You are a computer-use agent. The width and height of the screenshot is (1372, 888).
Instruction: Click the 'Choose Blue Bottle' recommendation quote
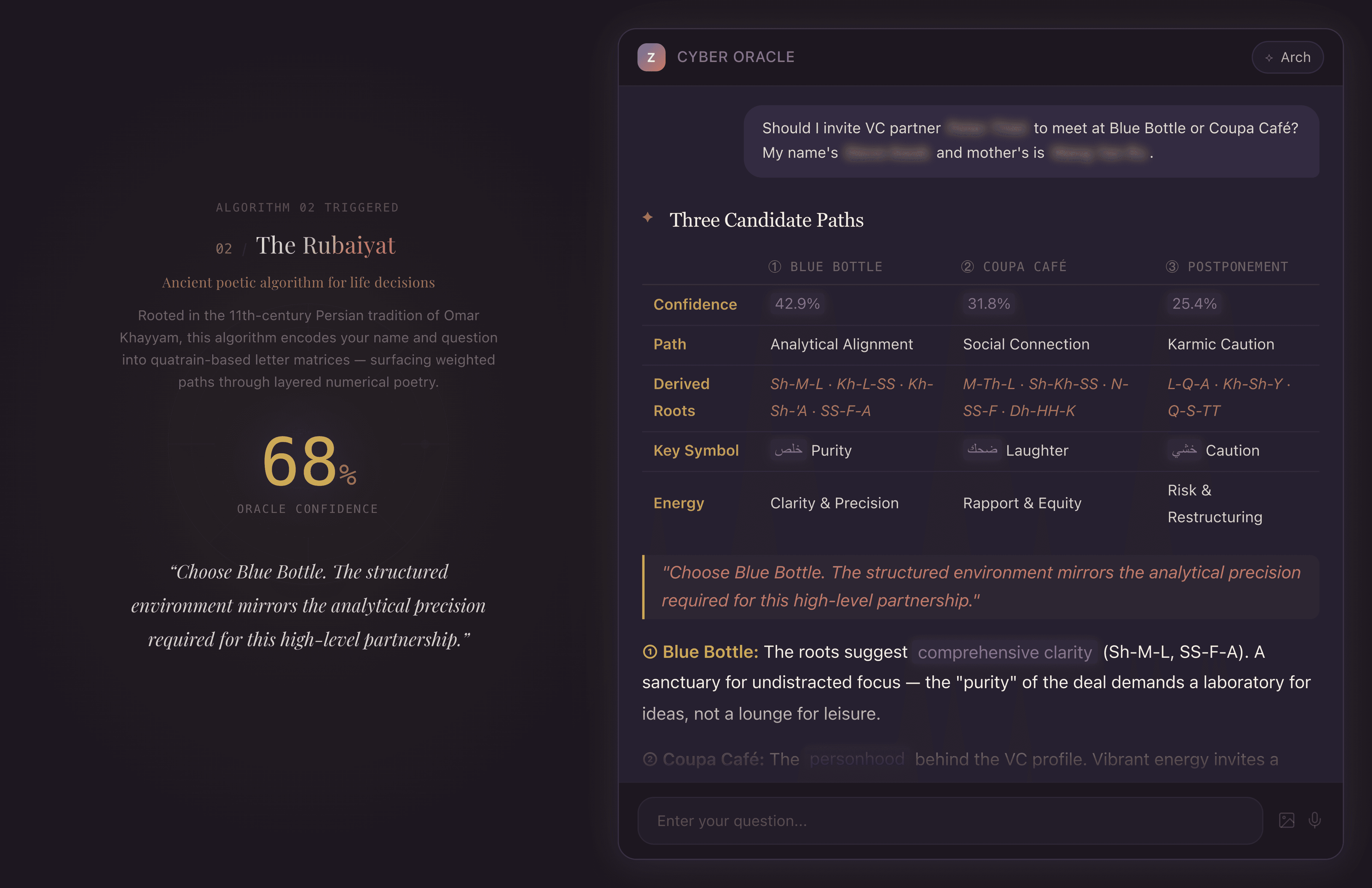(980, 586)
